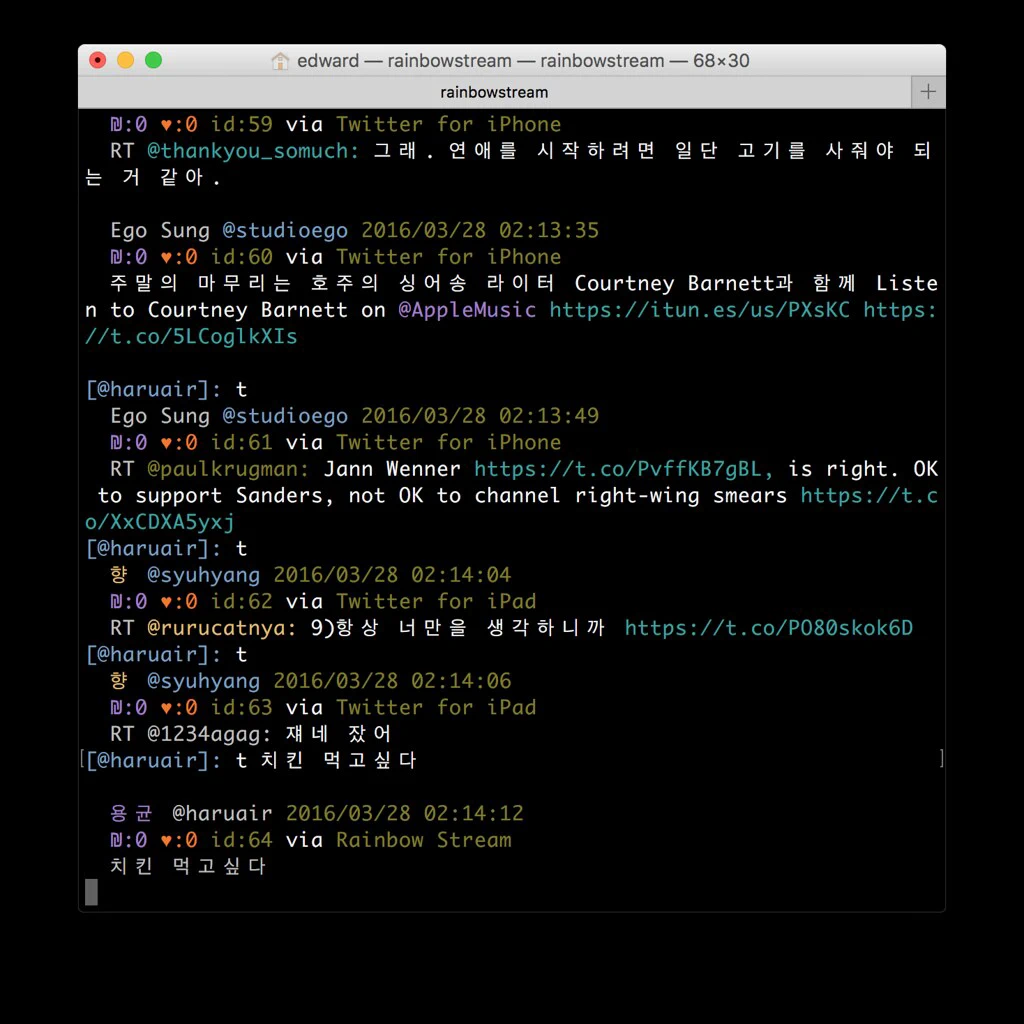1024x1024 pixels.
Task: Click the @paulkrugman mention
Action: click(x=228, y=469)
